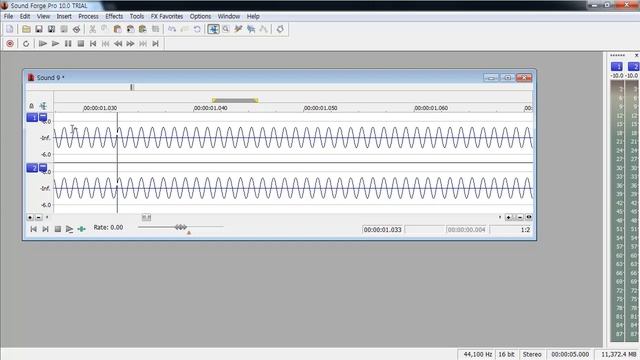Click Play in the transport toolbar
This screenshot has width=640, height=360.
(x=56, y=44)
